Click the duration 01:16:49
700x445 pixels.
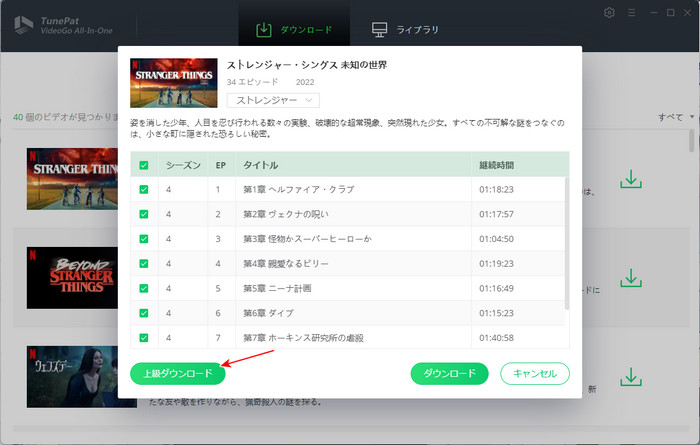(496, 288)
